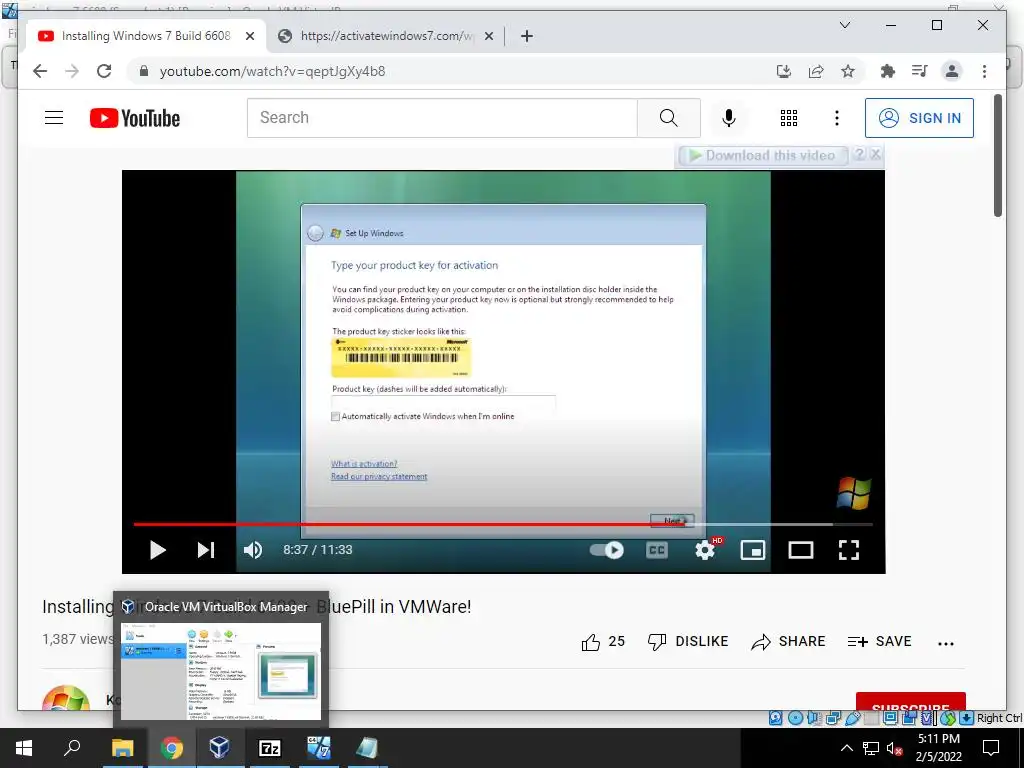
Task: Open the Windows Start menu
Action: [x=24, y=748]
